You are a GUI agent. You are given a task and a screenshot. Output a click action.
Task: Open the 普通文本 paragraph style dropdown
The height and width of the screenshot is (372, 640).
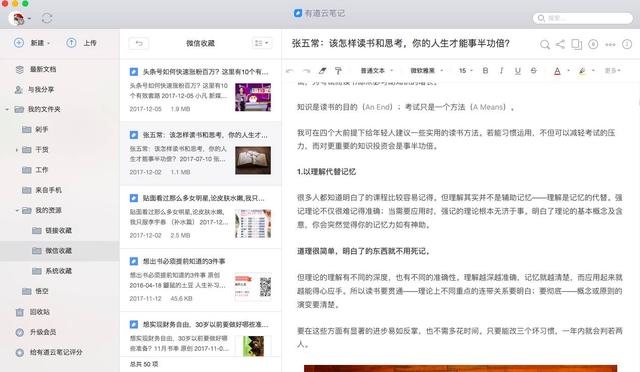tap(376, 71)
